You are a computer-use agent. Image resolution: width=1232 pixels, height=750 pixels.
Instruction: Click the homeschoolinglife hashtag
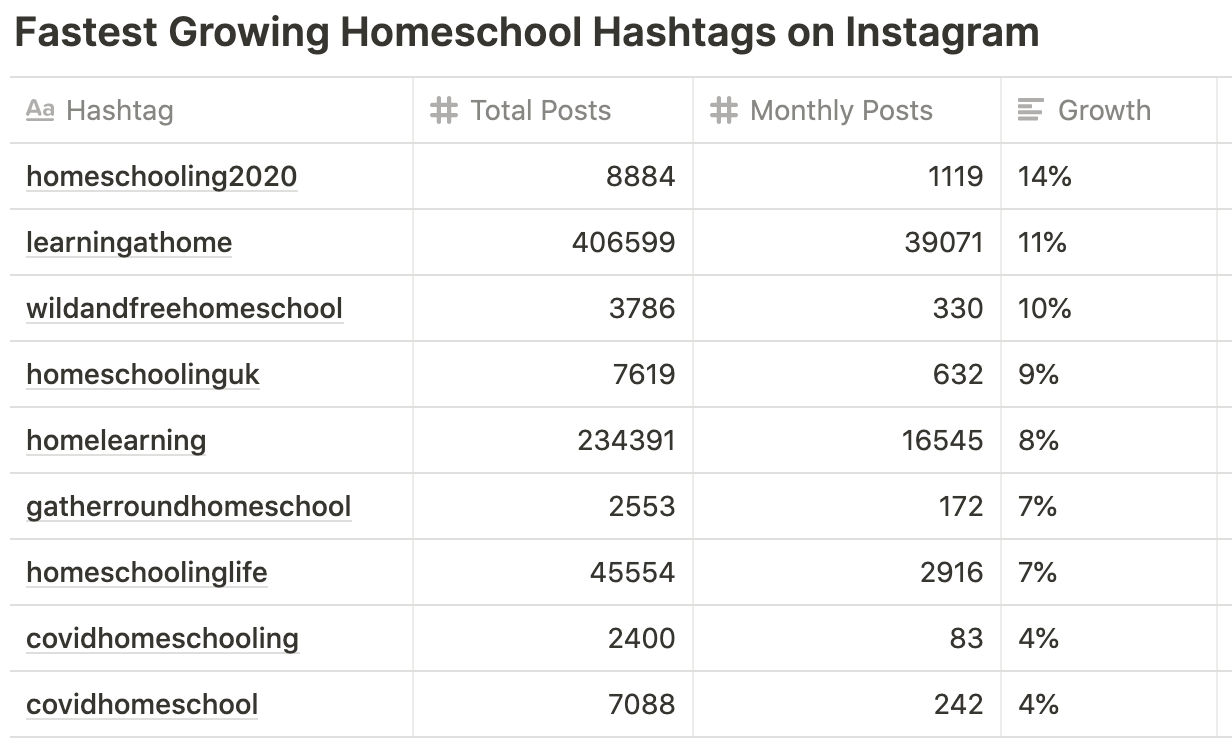147,573
